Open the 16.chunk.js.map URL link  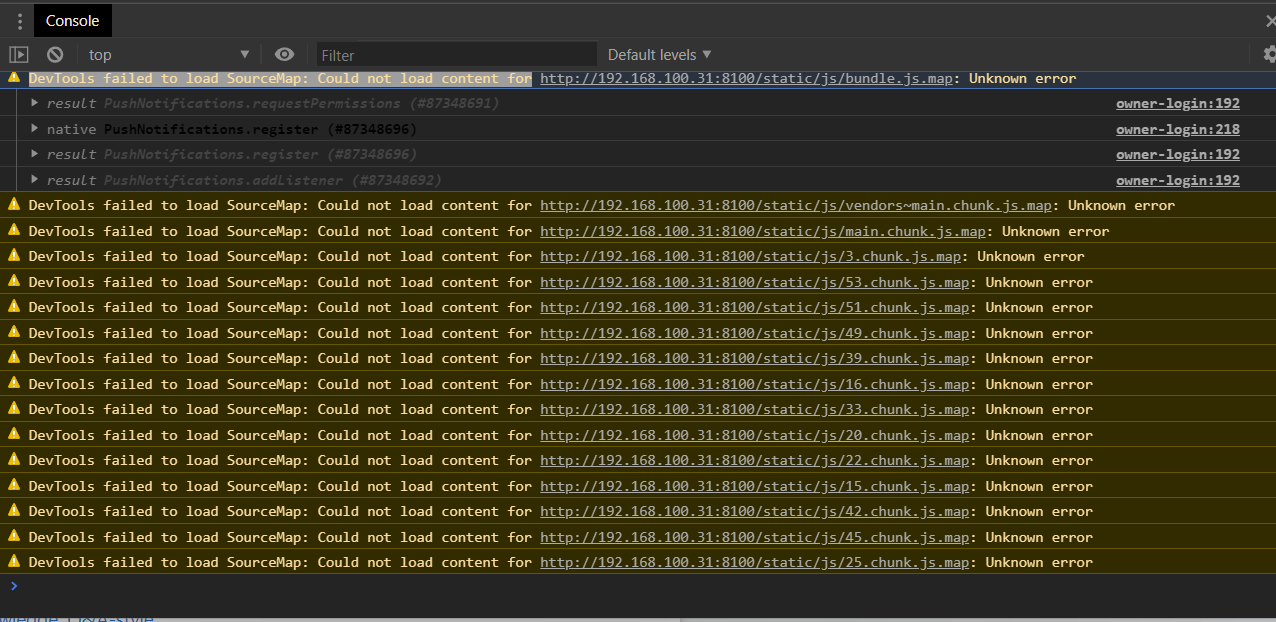(x=755, y=384)
